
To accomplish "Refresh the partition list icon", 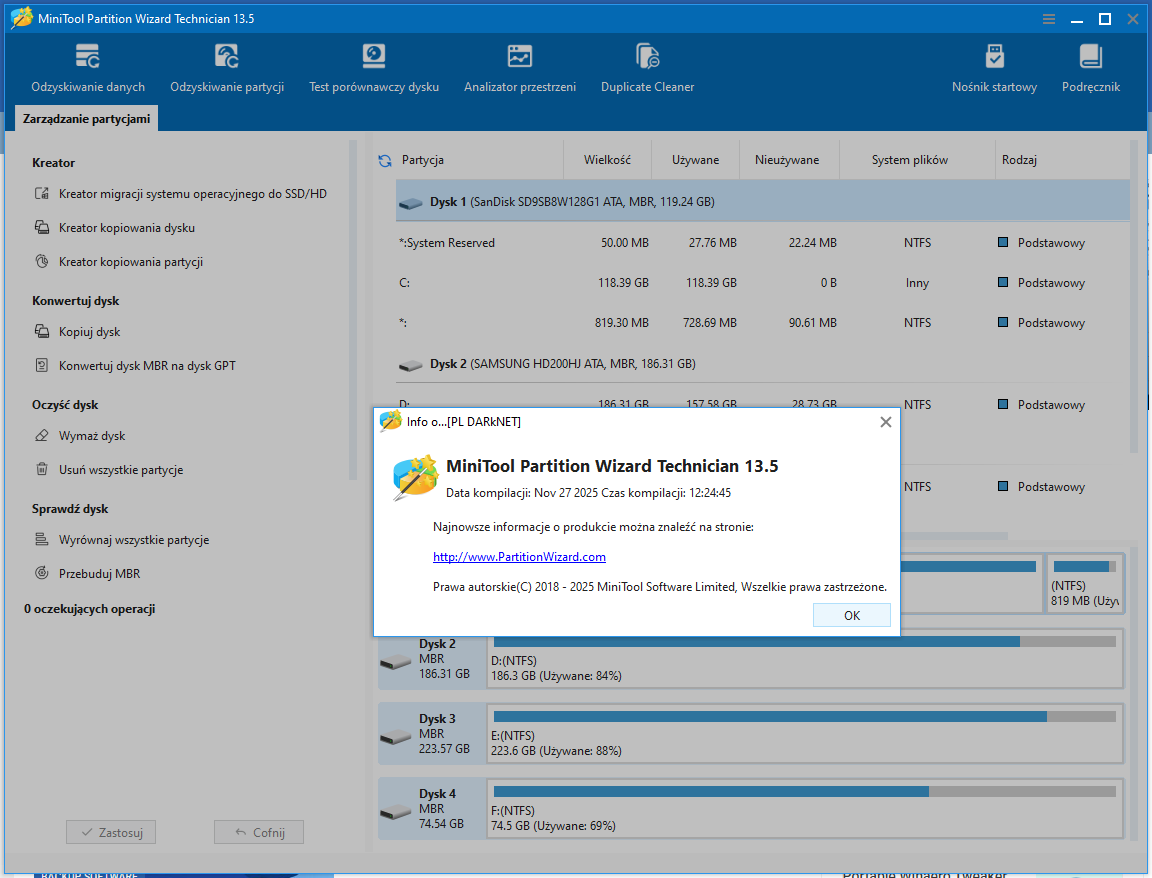I will 385,160.
